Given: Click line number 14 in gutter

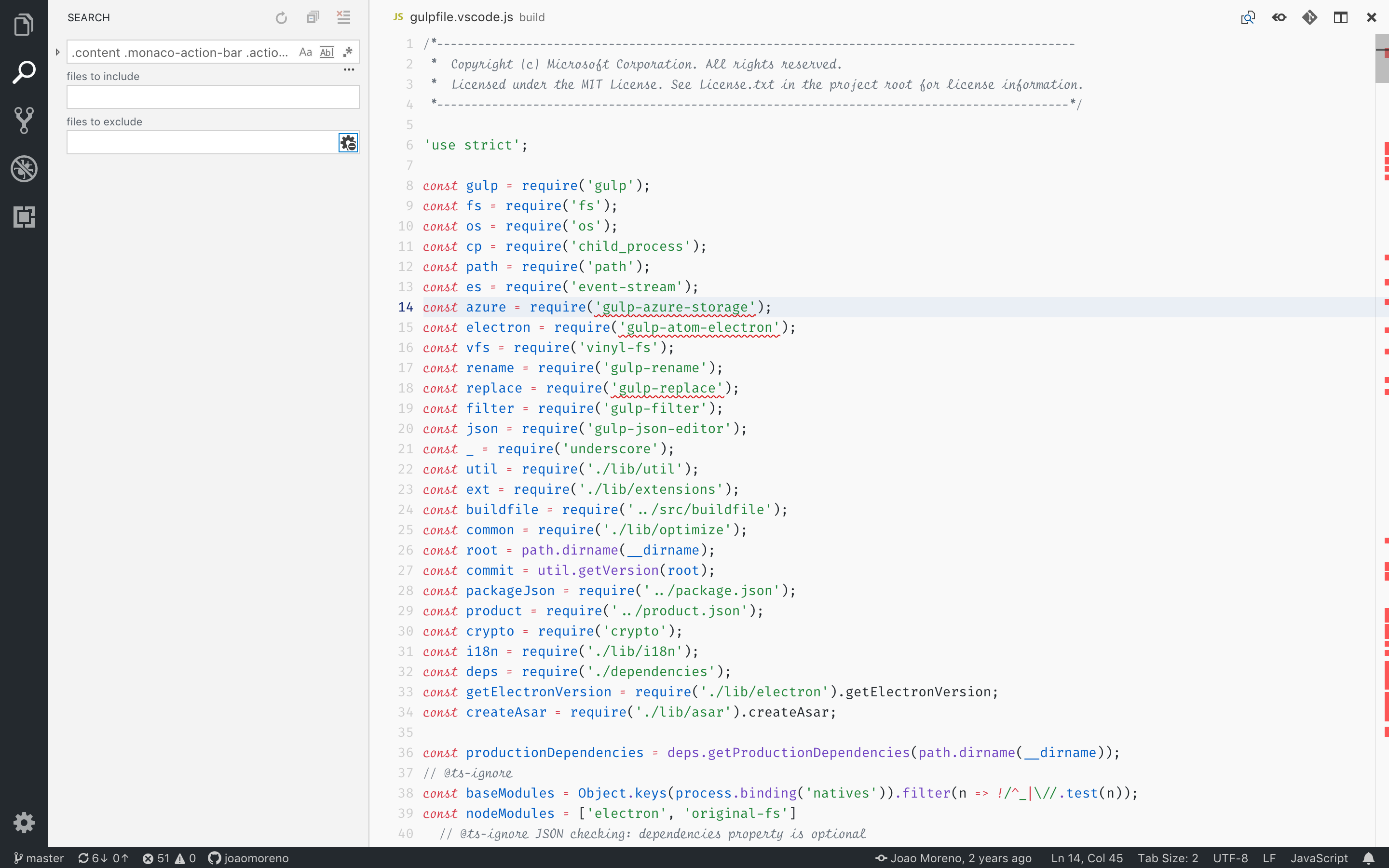Looking at the screenshot, I should click(x=405, y=307).
